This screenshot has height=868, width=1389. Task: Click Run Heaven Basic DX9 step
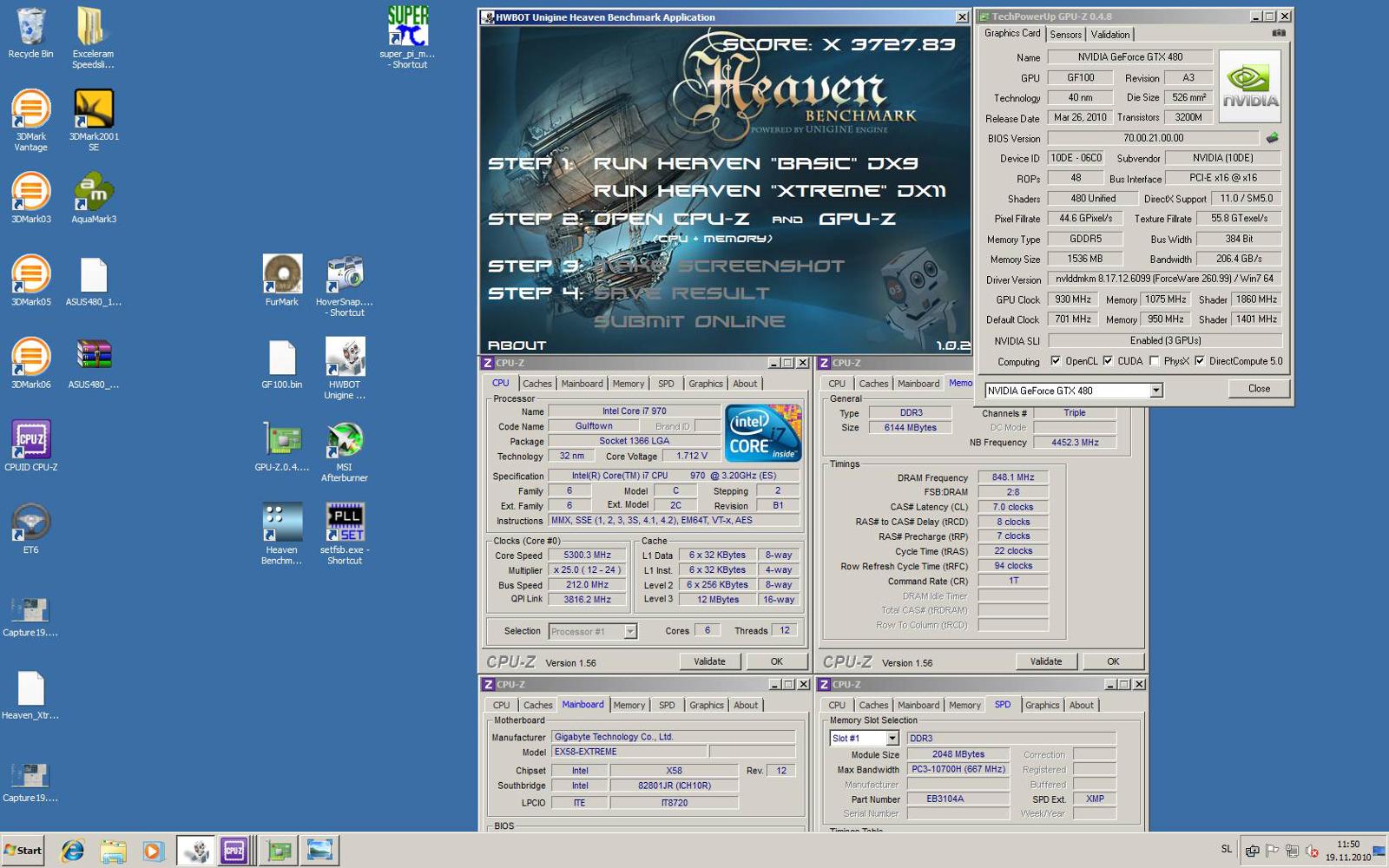(x=755, y=163)
